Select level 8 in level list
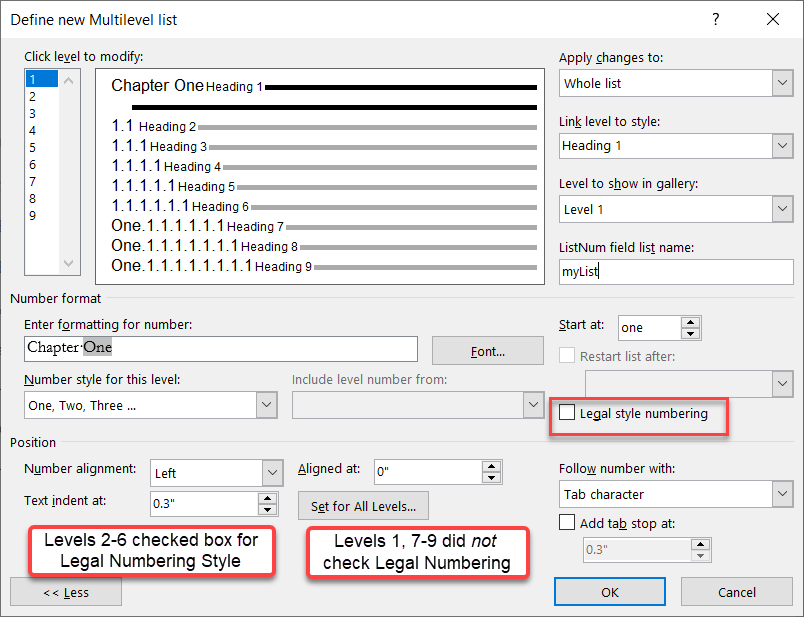Viewport: 804px width, 617px height. pos(42,198)
